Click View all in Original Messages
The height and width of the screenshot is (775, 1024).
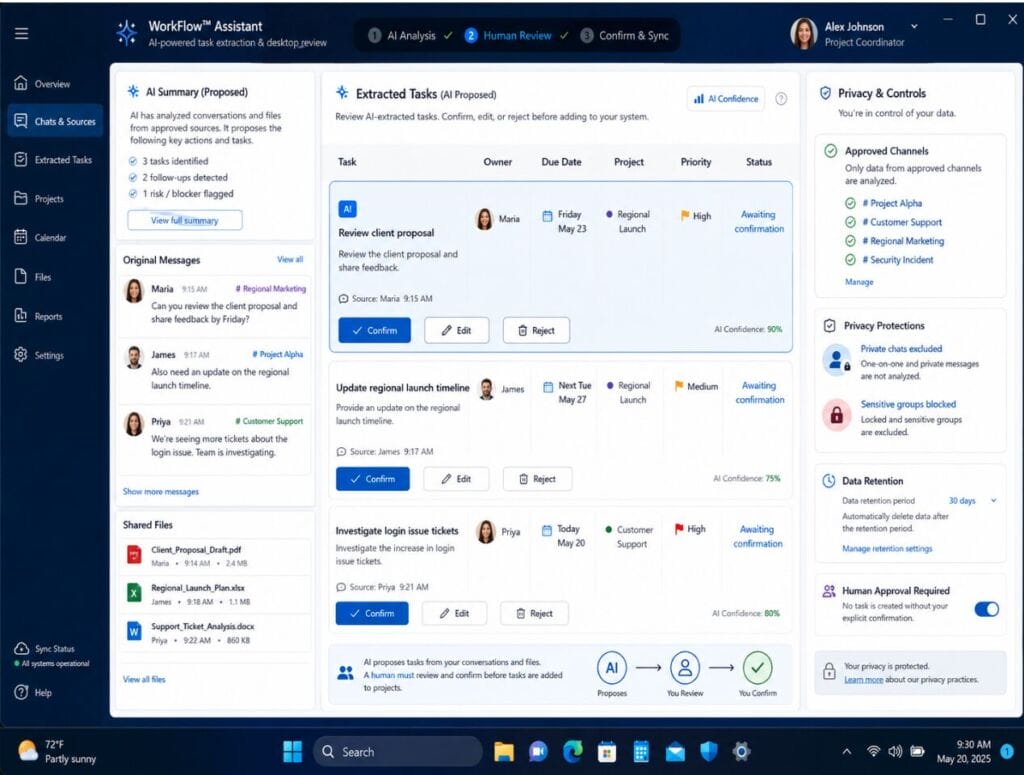pos(290,259)
